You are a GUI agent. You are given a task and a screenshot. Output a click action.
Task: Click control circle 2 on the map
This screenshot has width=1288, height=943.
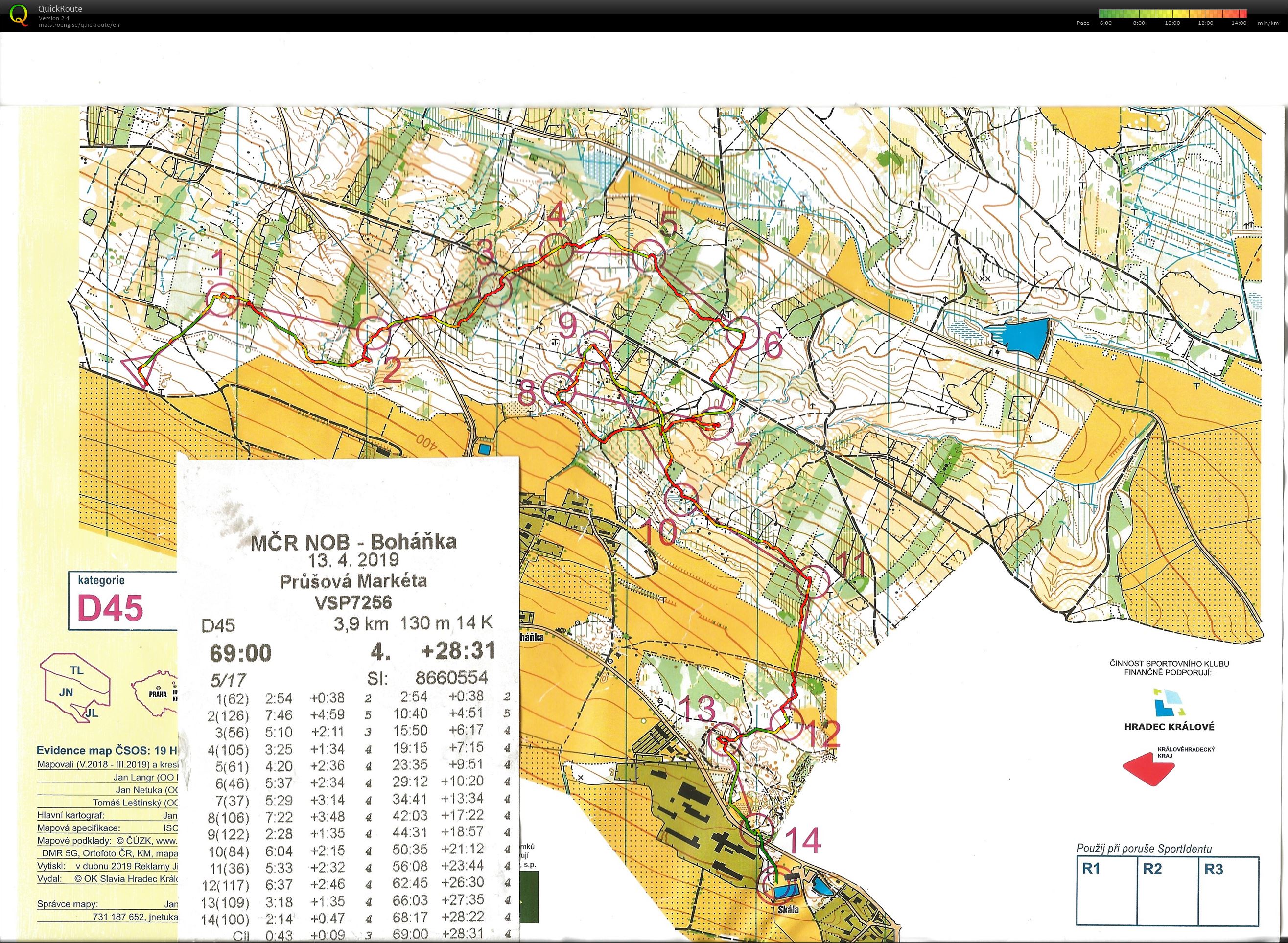[374, 333]
